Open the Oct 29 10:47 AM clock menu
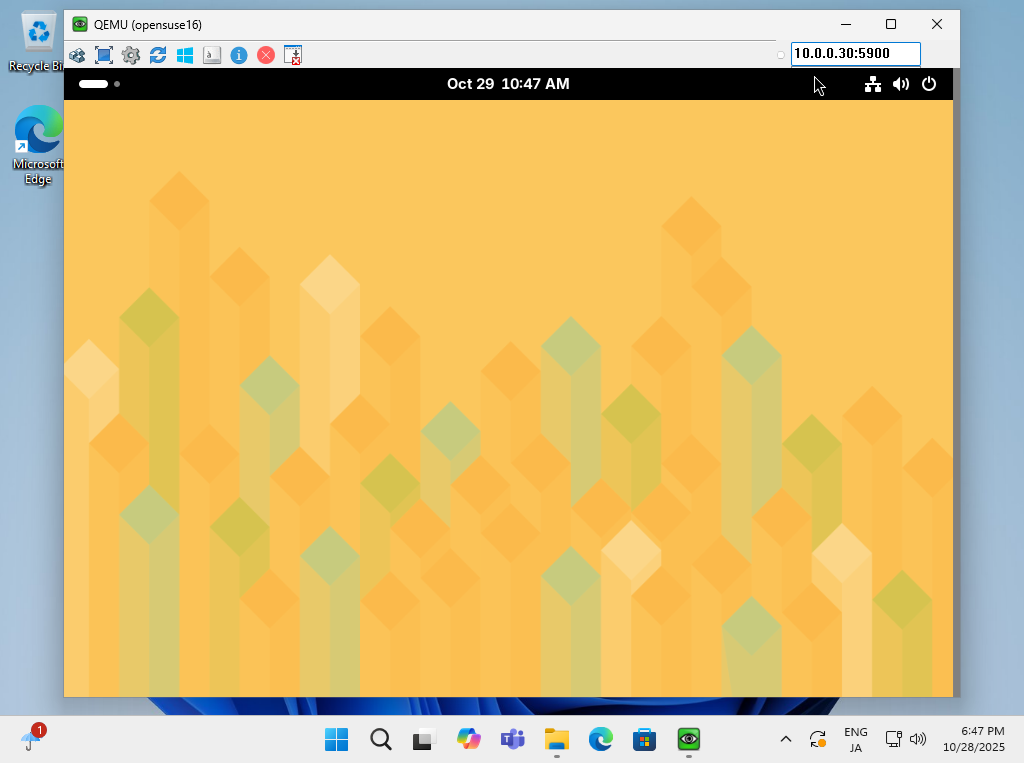The width and height of the screenshot is (1024, 763). pyautogui.click(x=508, y=84)
